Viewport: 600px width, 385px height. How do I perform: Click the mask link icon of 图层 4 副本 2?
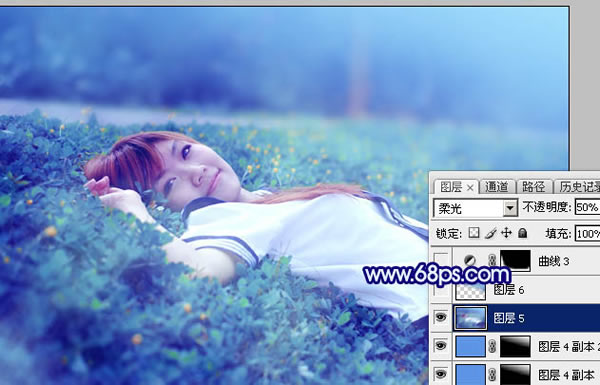coord(492,346)
